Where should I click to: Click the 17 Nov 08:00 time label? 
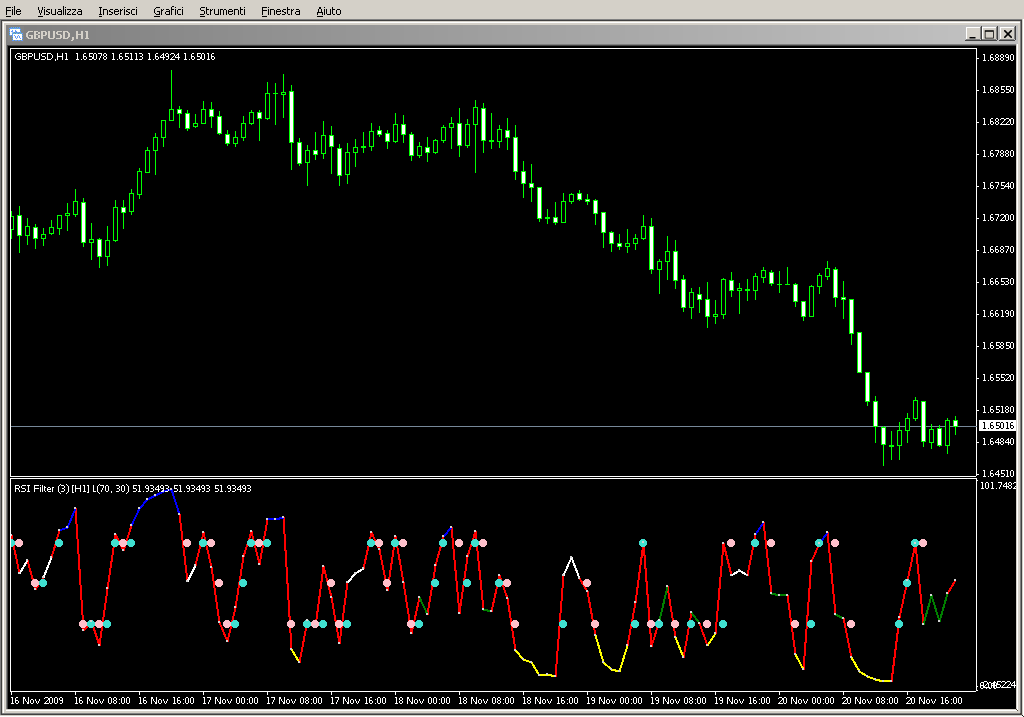pyautogui.click(x=294, y=701)
